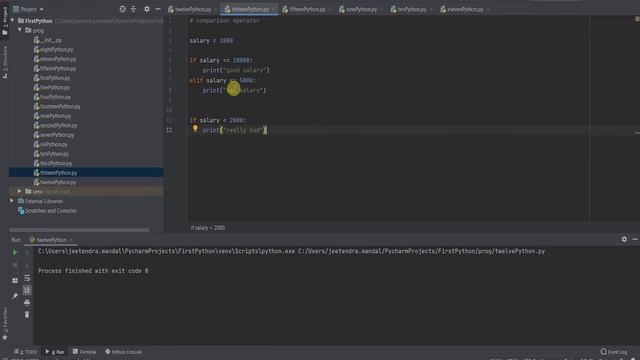Image resolution: width=640 pixels, height=360 pixels.
Task: Clear console with the trash icon
Action: coord(27,315)
